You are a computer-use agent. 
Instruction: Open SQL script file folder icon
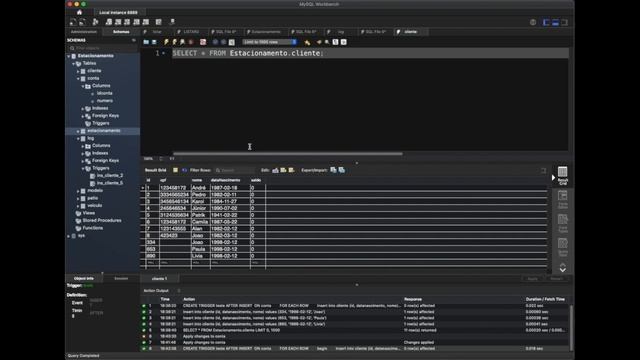pos(146,42)
